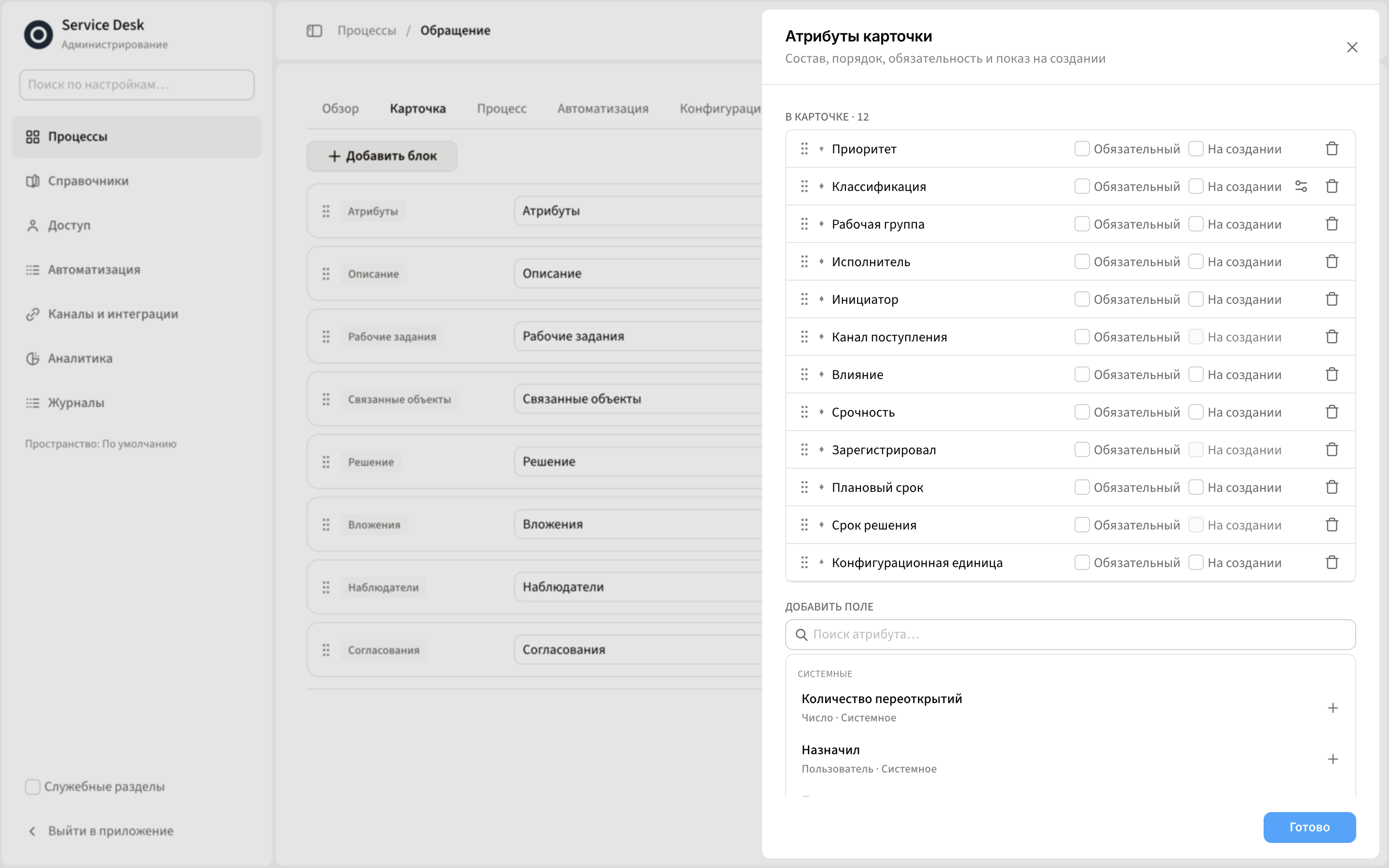Click drag handle of Вложения block
The height and width of the screenshot is (868, 1389).
326,524
